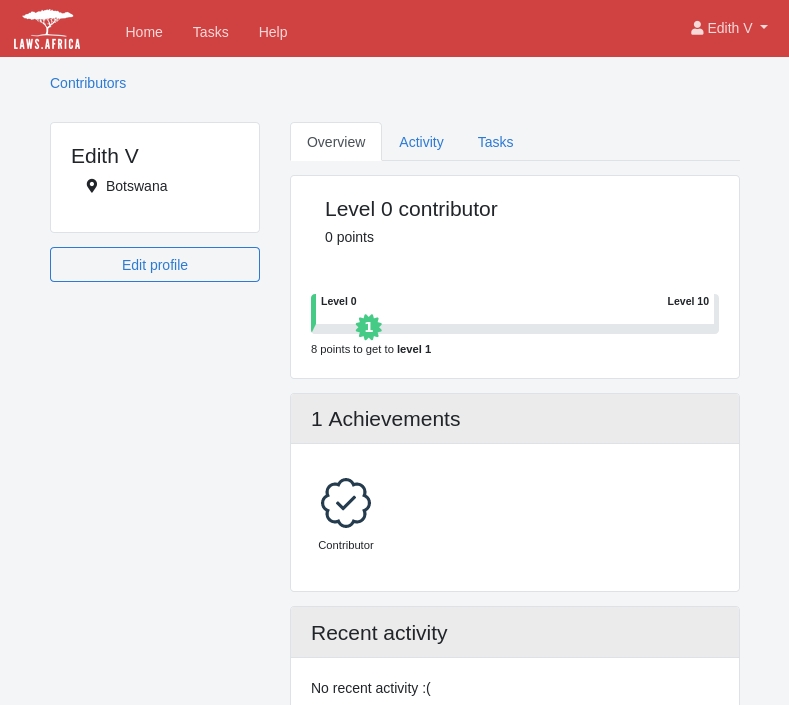Open the Home page from navbar
This screenshot has height=705, width=789.
144,32
